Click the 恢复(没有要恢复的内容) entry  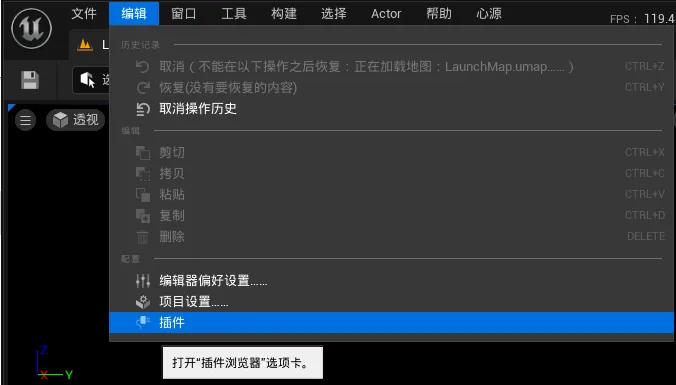click(x=391, y=88)
